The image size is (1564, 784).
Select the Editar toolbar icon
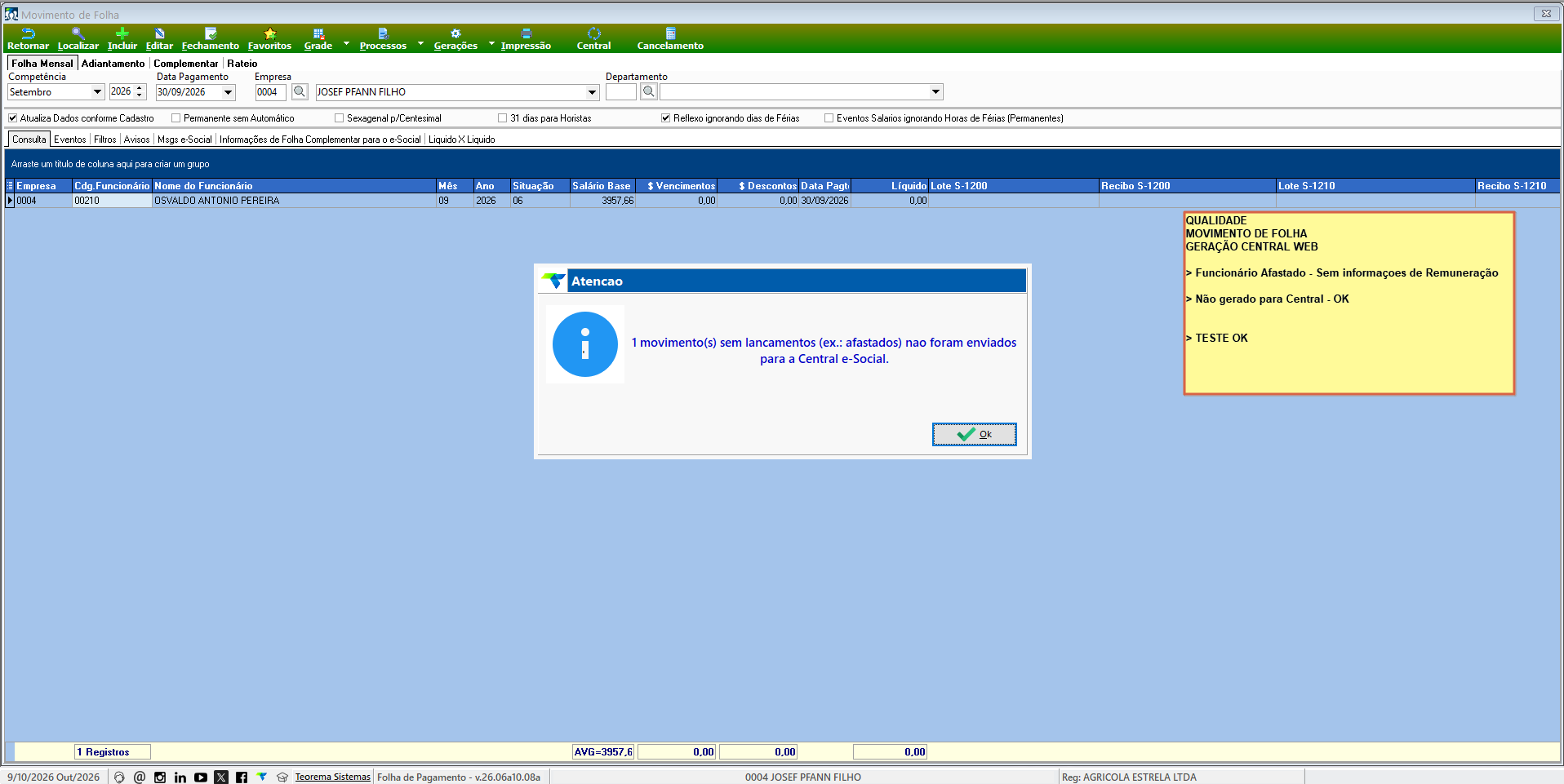point(159,38)
